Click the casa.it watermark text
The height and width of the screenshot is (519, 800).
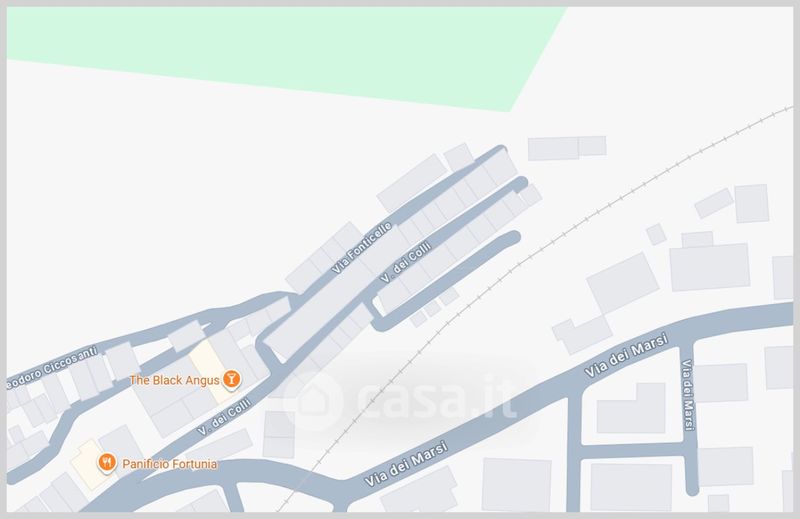tap(435, 399)
